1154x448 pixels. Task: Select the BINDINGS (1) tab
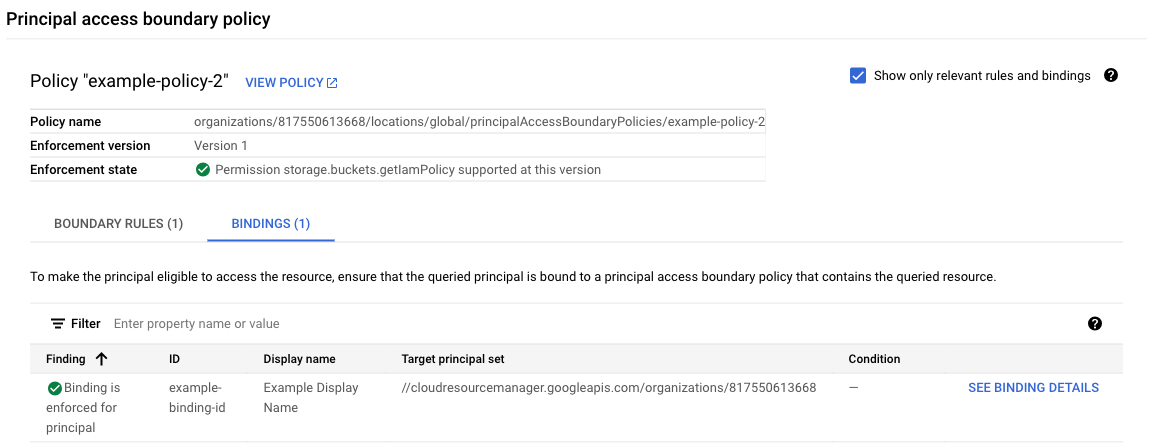pos(270,224)
